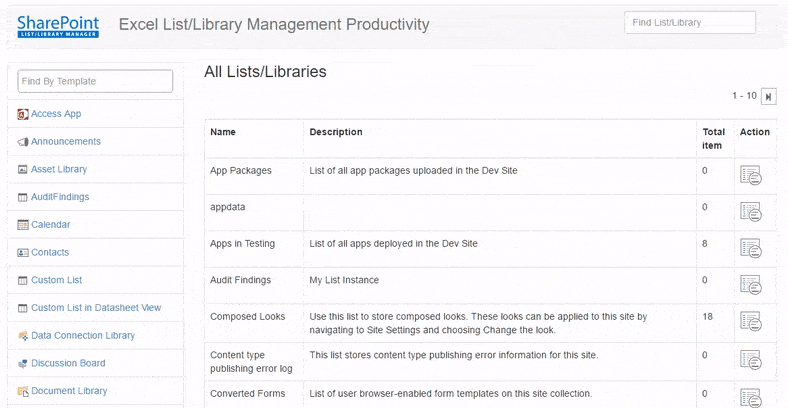Screen dimensions: 788x408
Task: Filter by Custom List in Datasheet View
Action: [x=96, y=308]
